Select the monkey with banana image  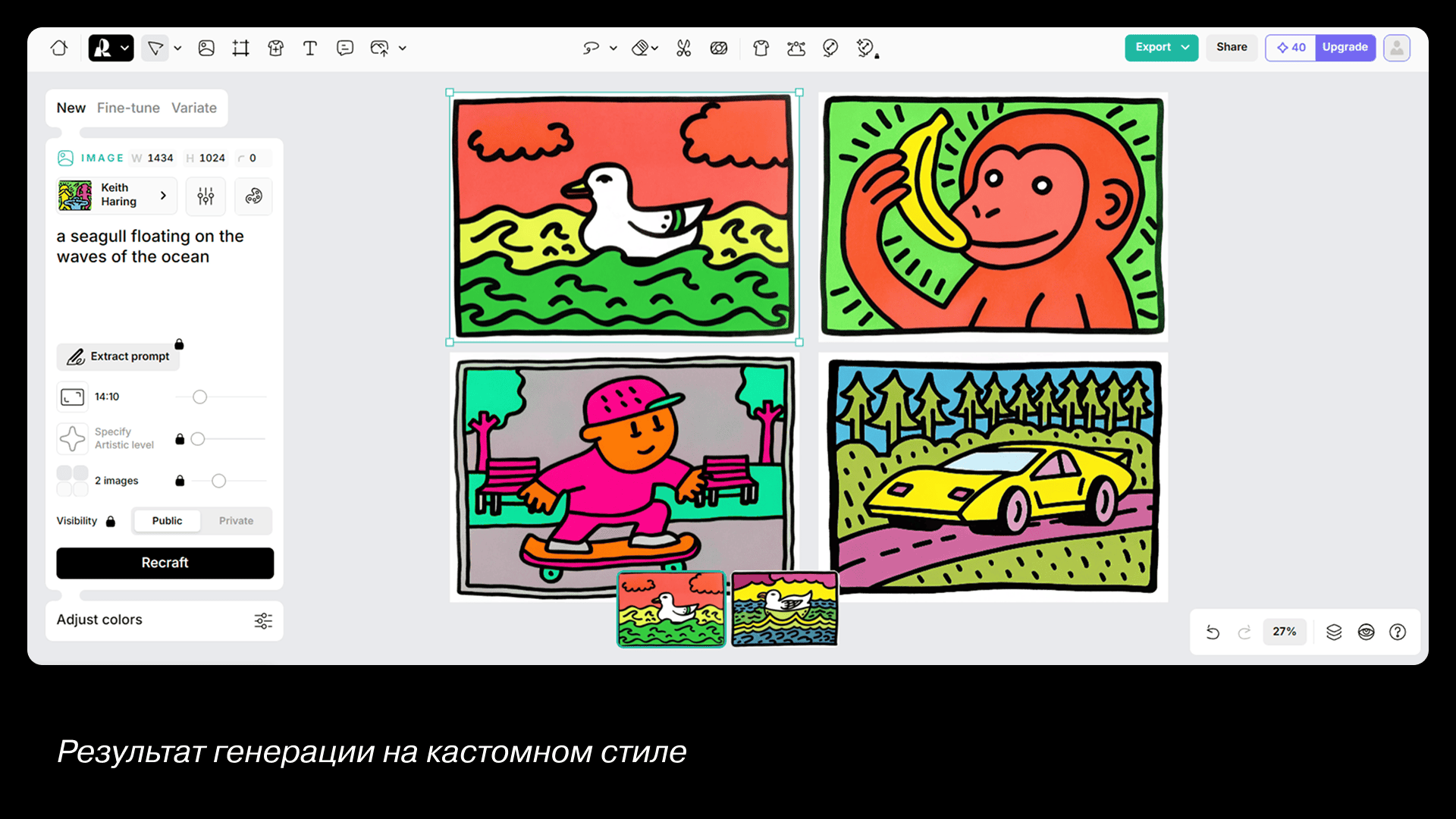coord(993,217)
